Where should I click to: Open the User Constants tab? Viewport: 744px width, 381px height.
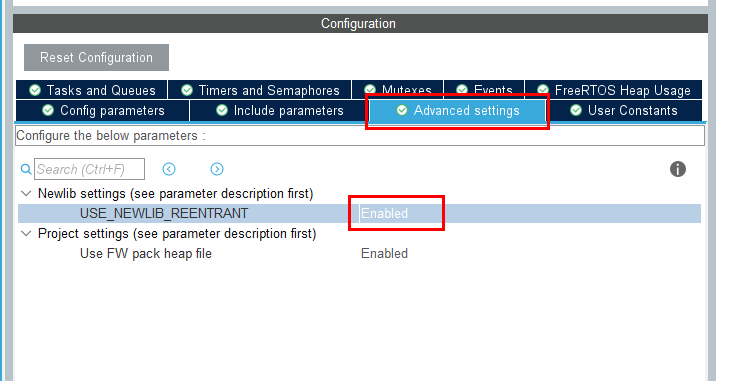(624, 111)
